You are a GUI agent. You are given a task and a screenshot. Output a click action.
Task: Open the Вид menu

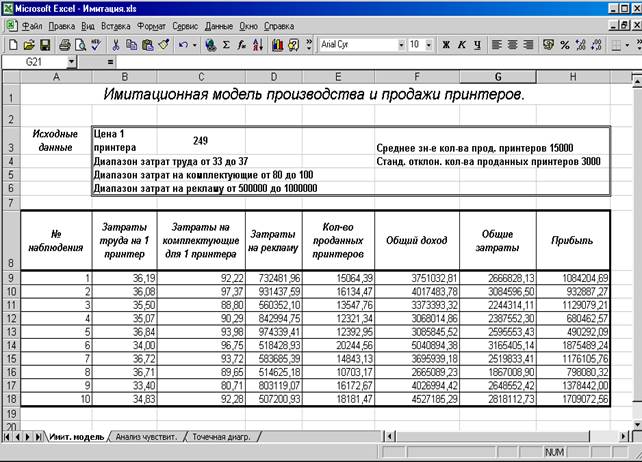click(88, 26)
